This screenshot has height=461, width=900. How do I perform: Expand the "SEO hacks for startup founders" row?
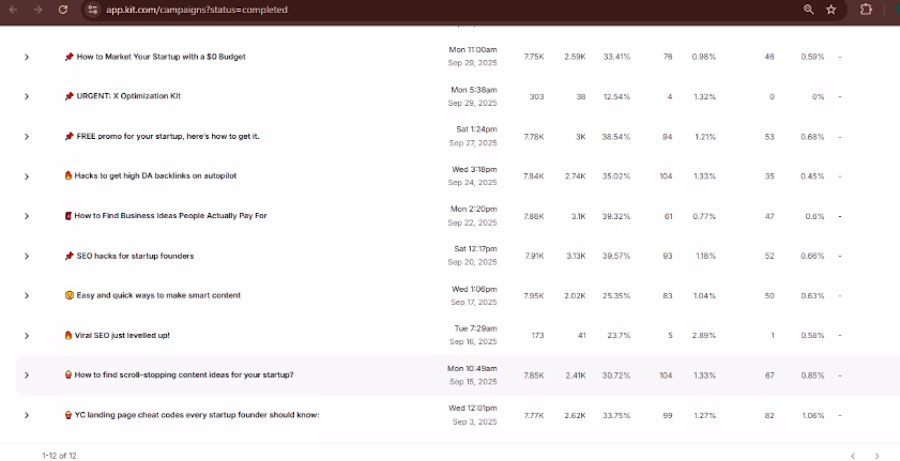click(27, 256)
